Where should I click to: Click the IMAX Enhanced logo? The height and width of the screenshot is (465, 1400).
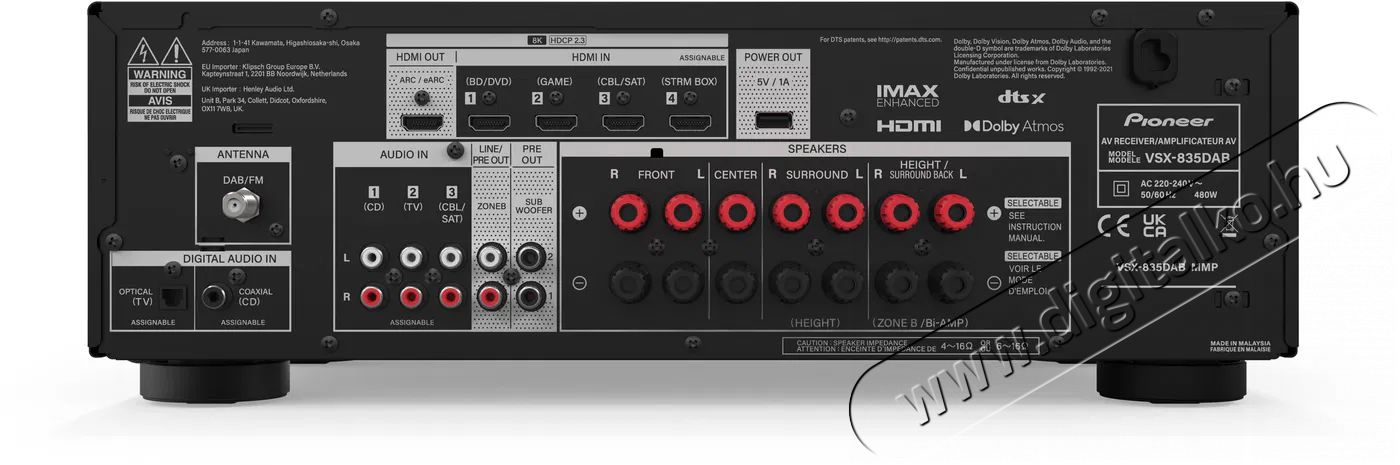907,96
